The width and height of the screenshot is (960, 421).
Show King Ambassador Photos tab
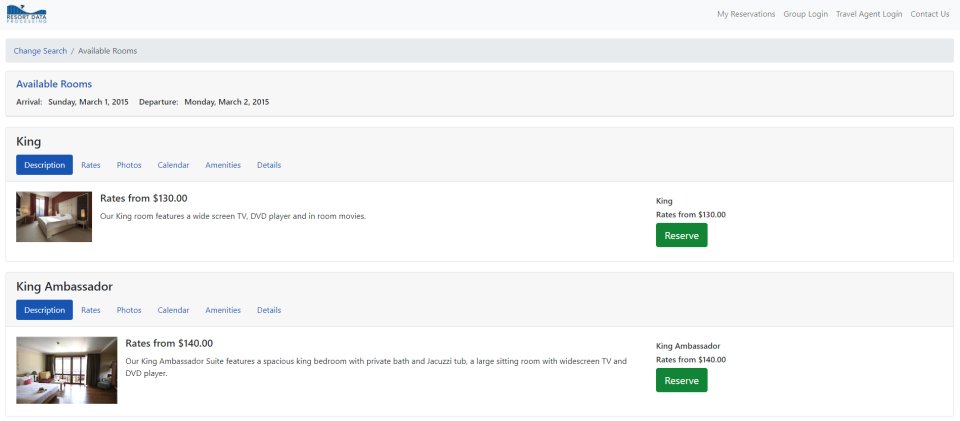129,310
